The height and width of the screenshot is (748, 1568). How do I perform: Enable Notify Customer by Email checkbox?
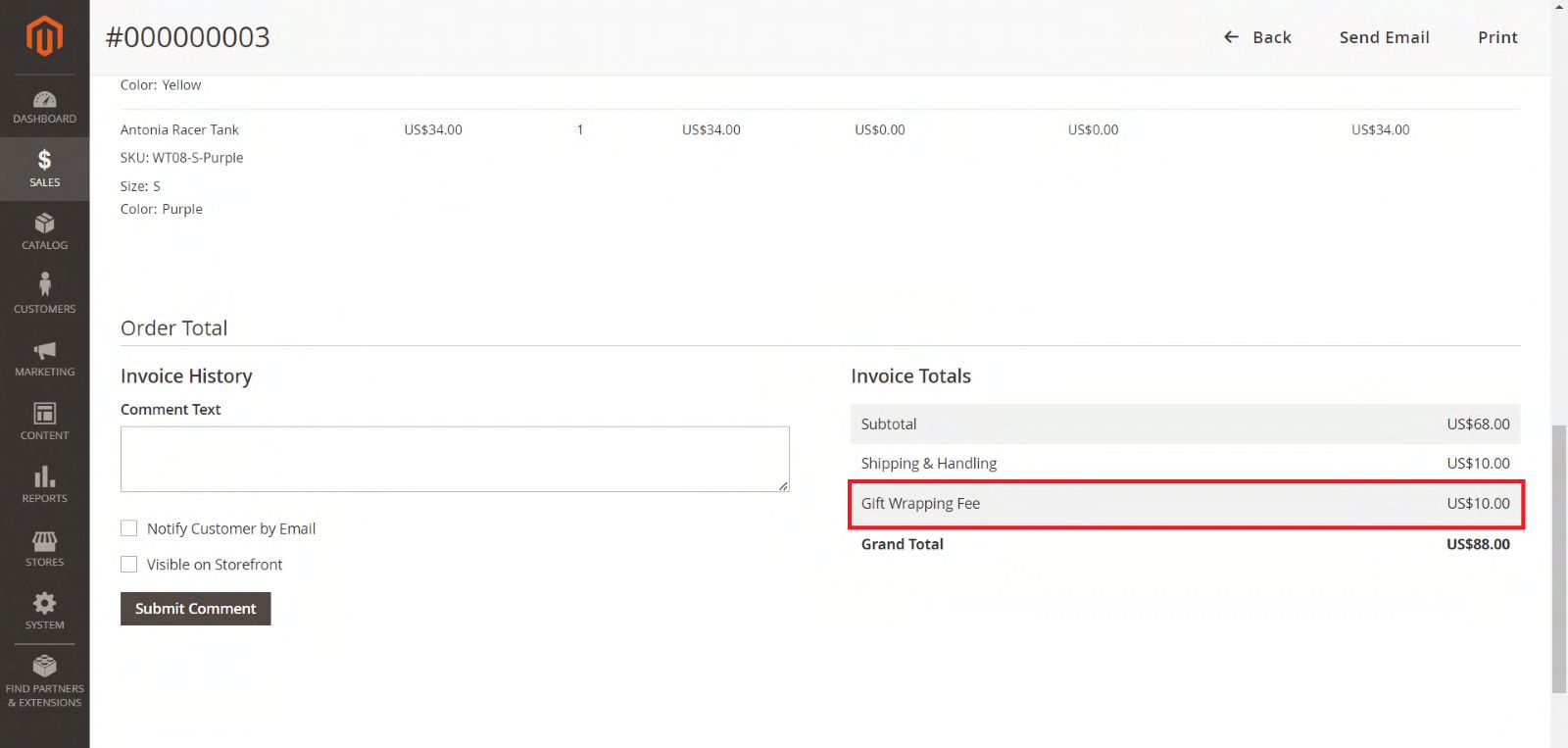[x=129, y=528]
